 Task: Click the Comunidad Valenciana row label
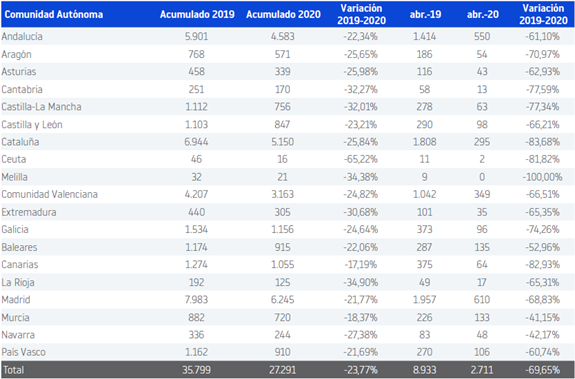(x=50, y=194)
